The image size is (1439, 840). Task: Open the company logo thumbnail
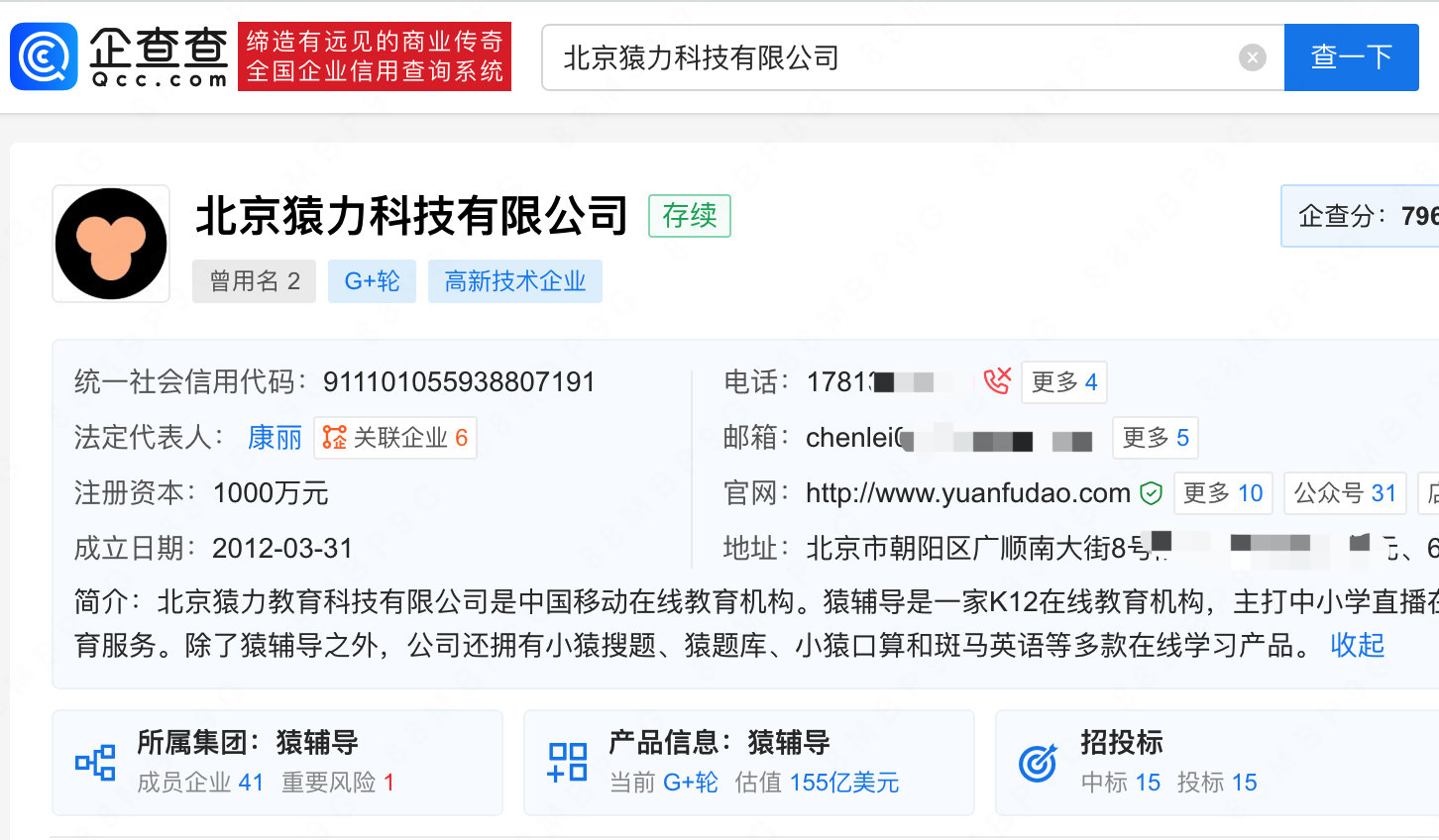(x=111, y=244)
